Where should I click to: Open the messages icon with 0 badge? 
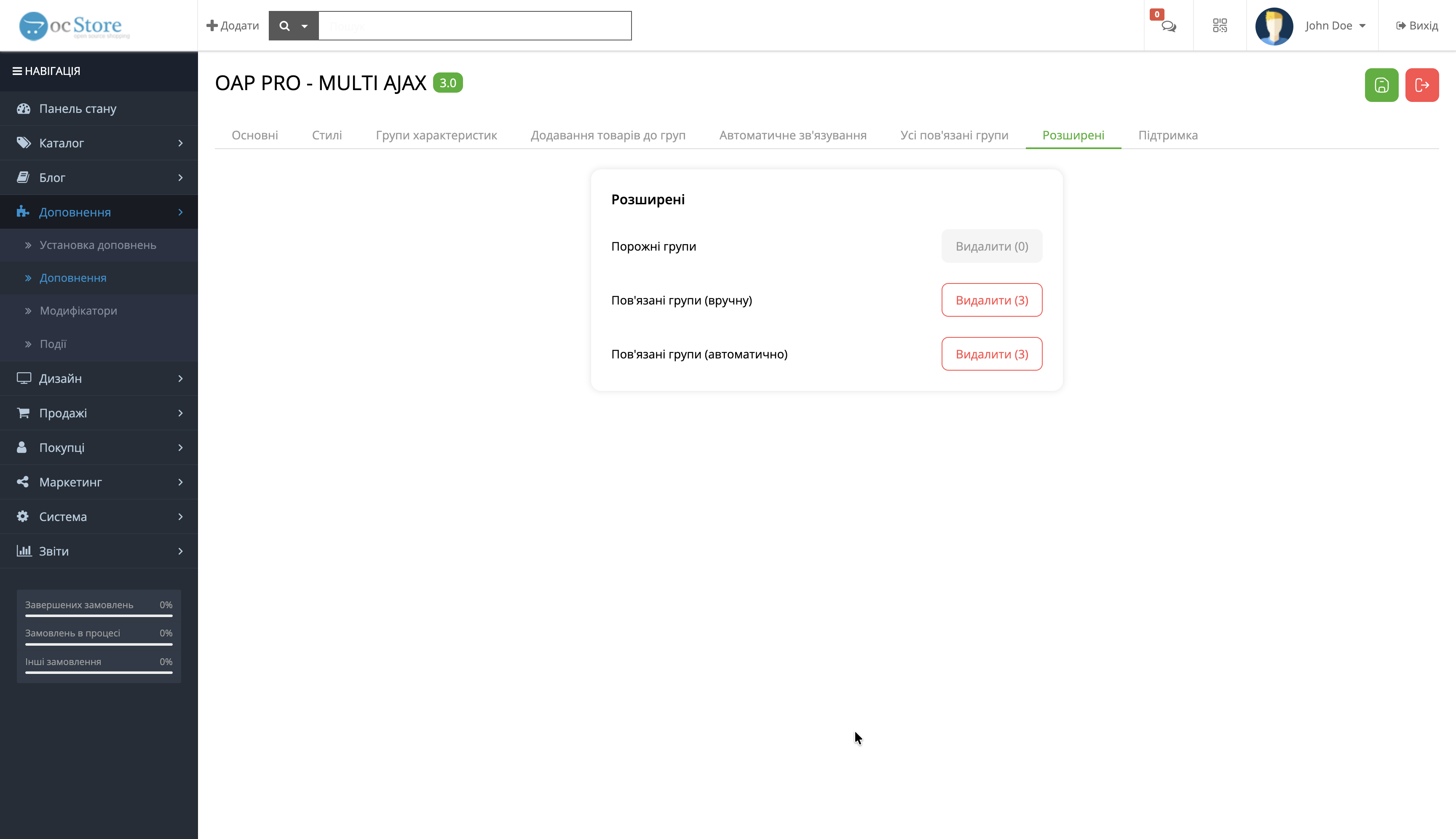click(1168, 27)
